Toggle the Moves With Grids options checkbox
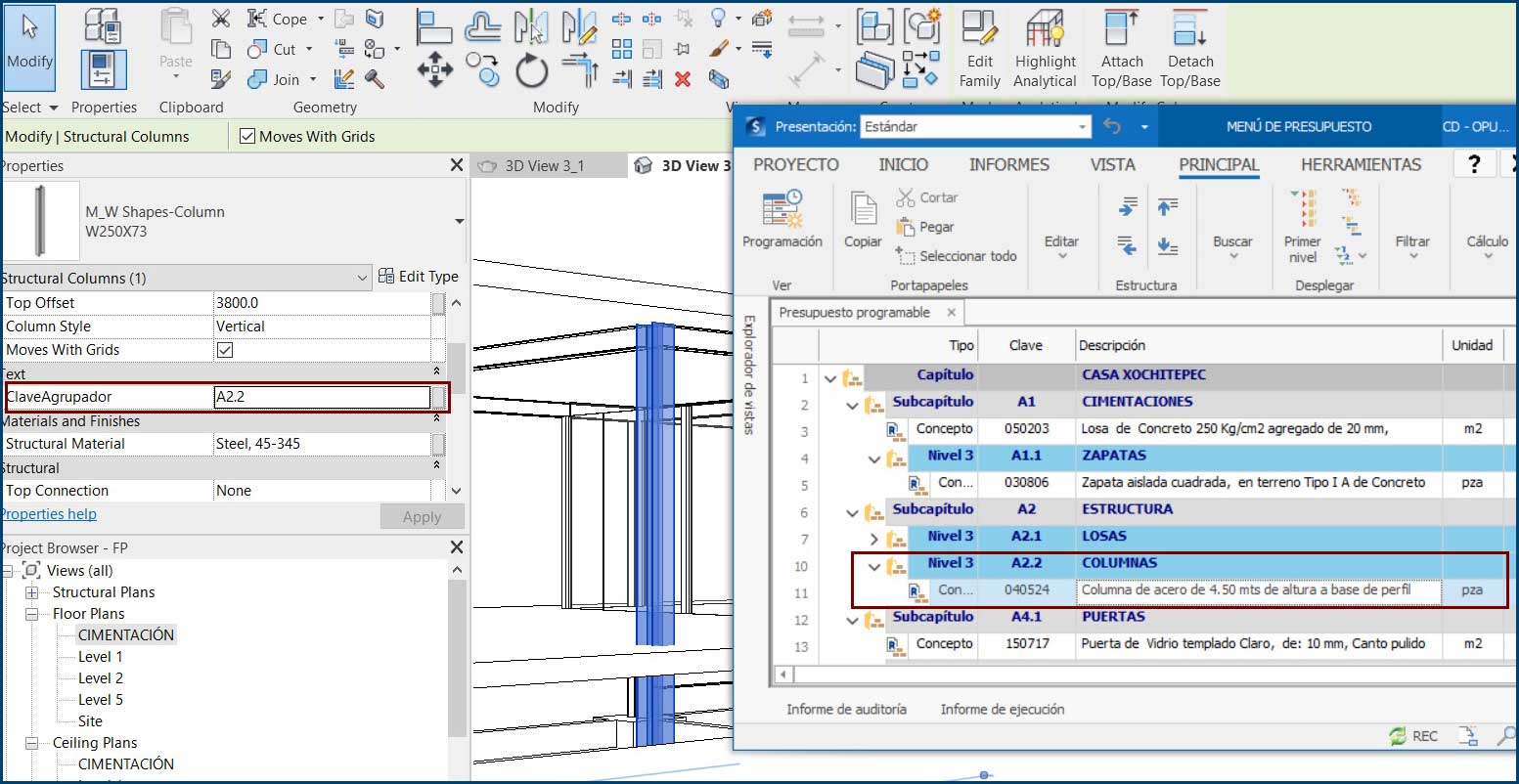Screen dimensions: 1519x784 point(247,137)
